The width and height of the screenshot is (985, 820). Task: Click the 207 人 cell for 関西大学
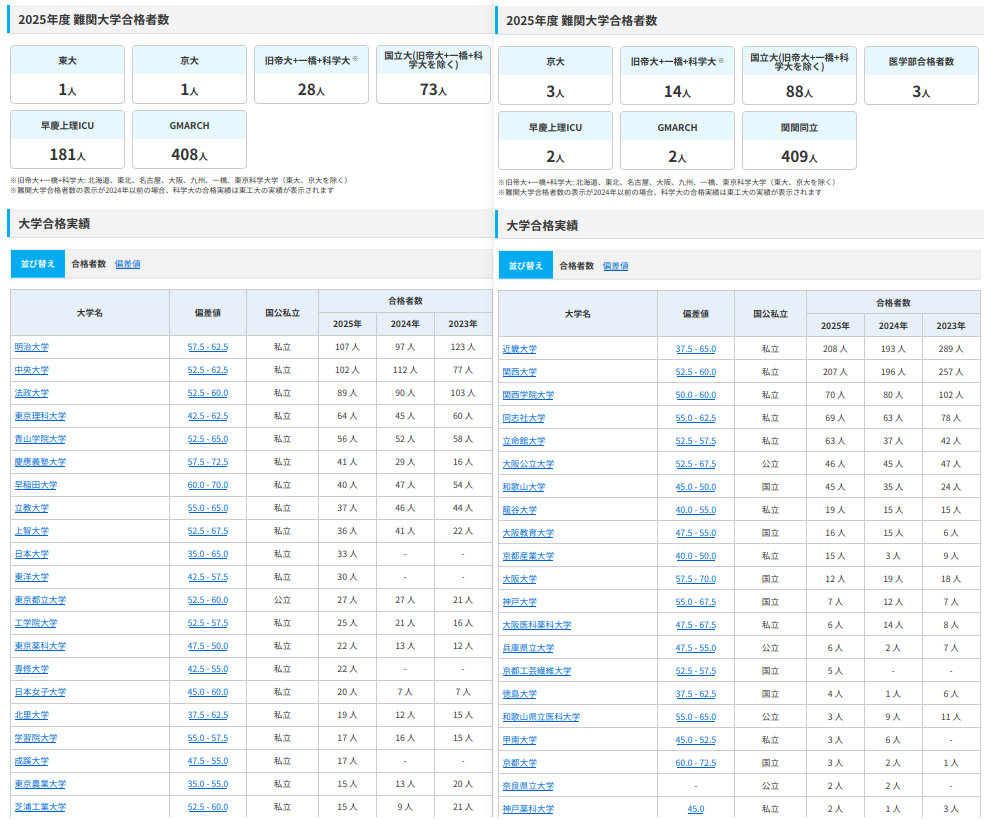pos(835,372)
